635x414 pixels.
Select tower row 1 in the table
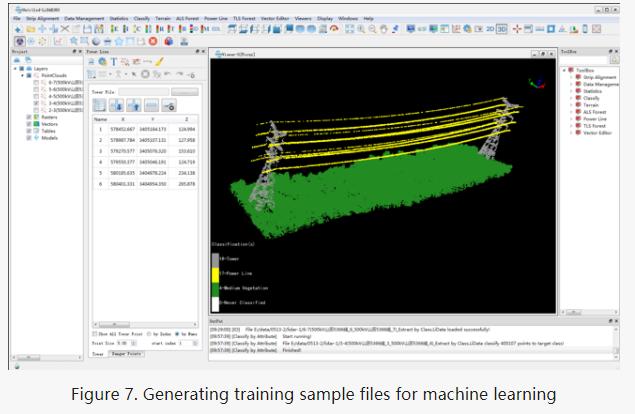coord(145,129)
